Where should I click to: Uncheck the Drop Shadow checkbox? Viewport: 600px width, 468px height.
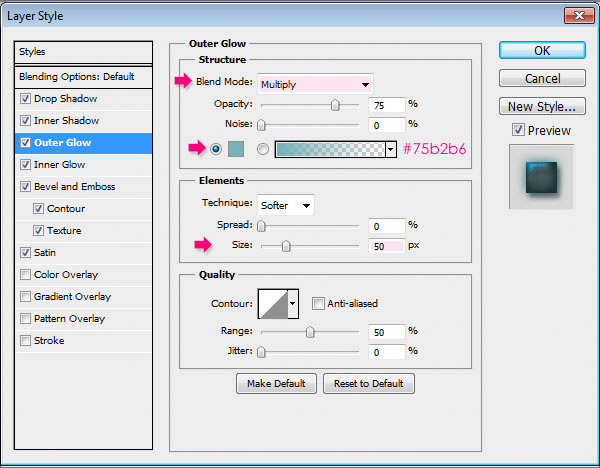25,99
